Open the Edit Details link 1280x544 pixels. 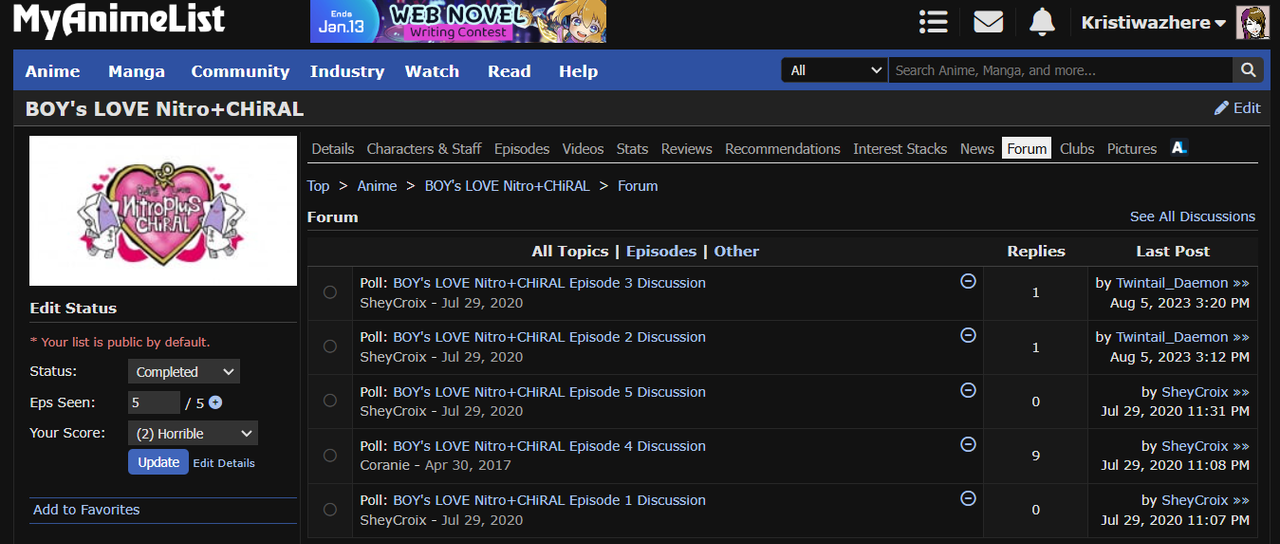[224, 463]
